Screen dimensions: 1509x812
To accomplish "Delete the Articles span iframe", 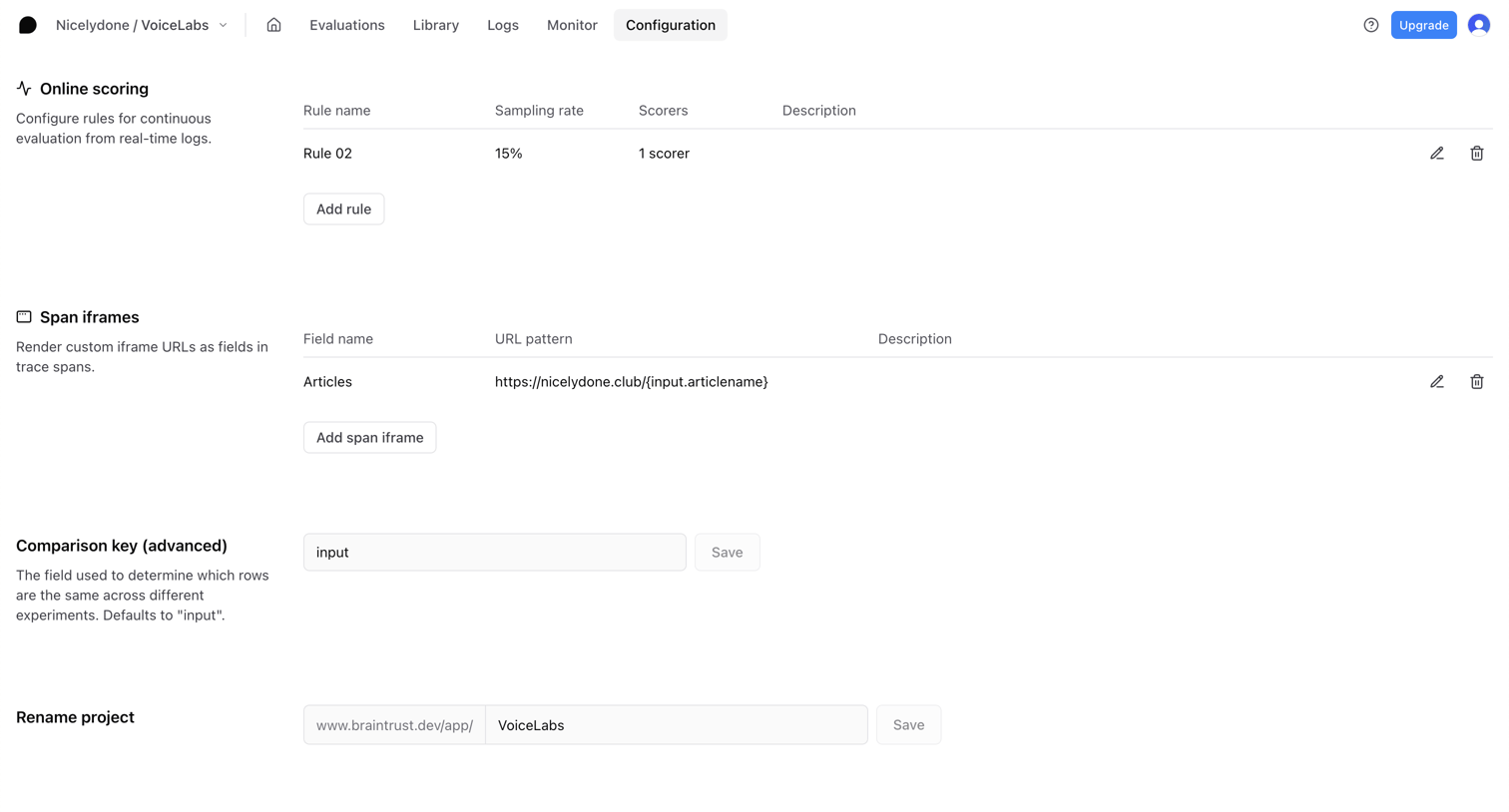I will point(1477,382).
